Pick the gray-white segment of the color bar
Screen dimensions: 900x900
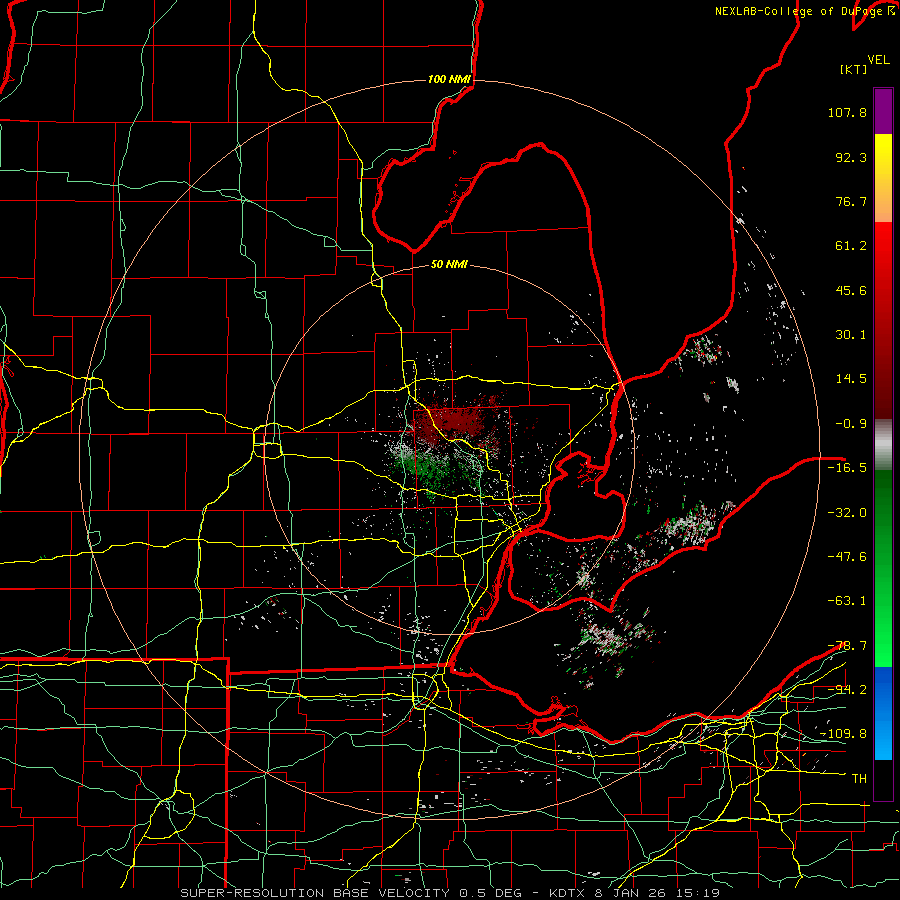(883, 445)
